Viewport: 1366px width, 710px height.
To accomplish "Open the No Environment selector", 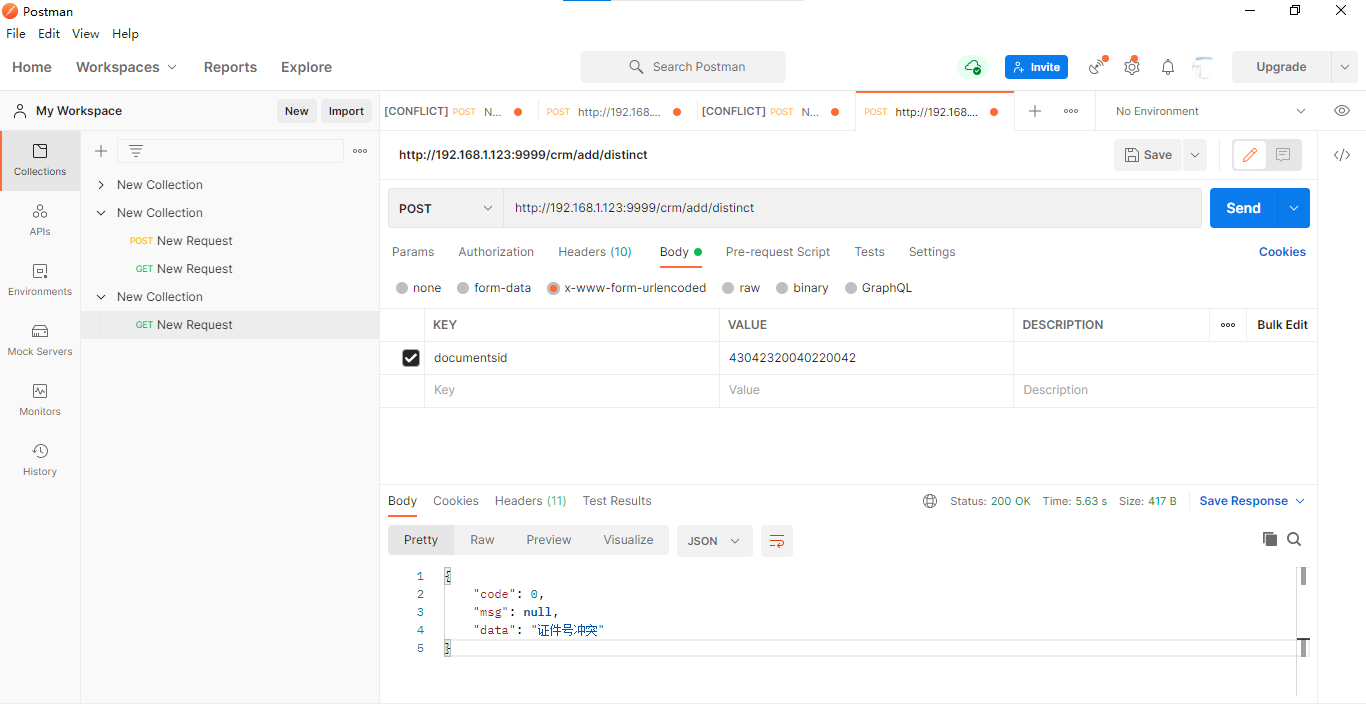I will click(1210, 111).
